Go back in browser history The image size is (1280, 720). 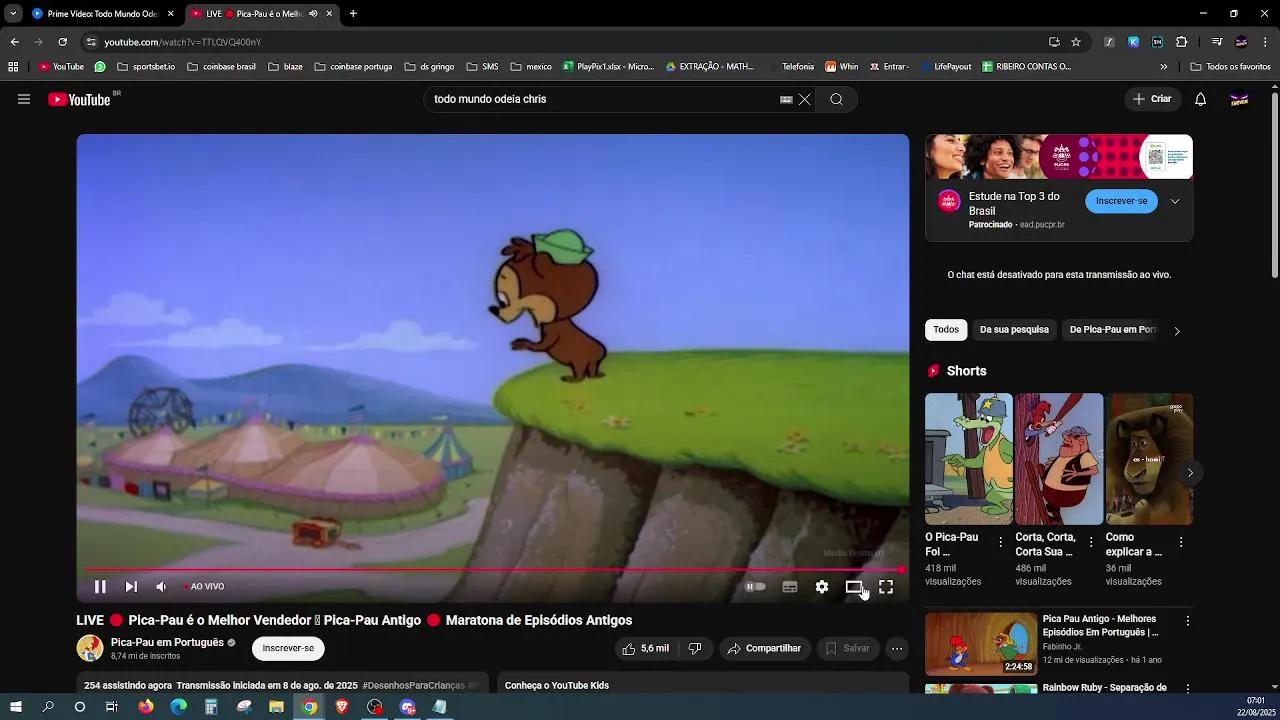[x=14, y=42]
